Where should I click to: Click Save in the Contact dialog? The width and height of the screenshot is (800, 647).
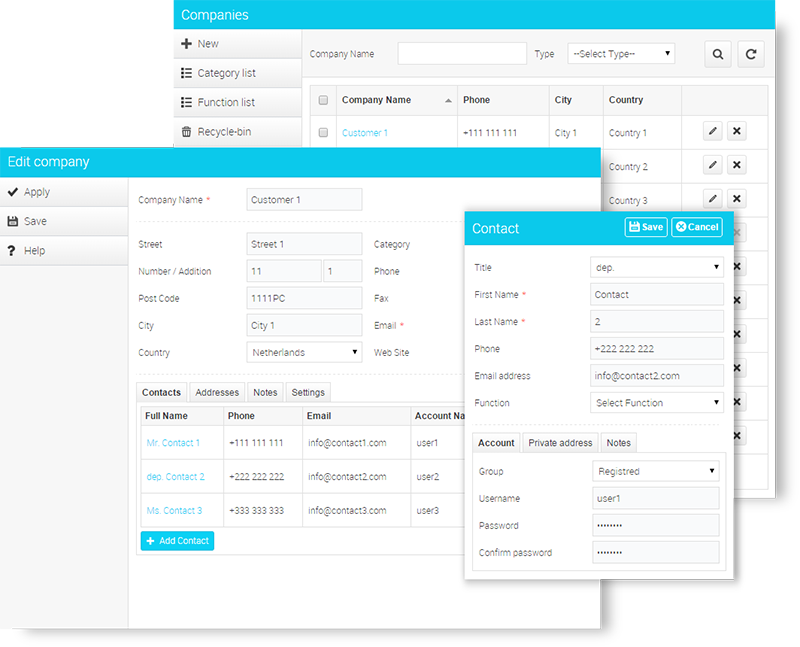(645, 227)
